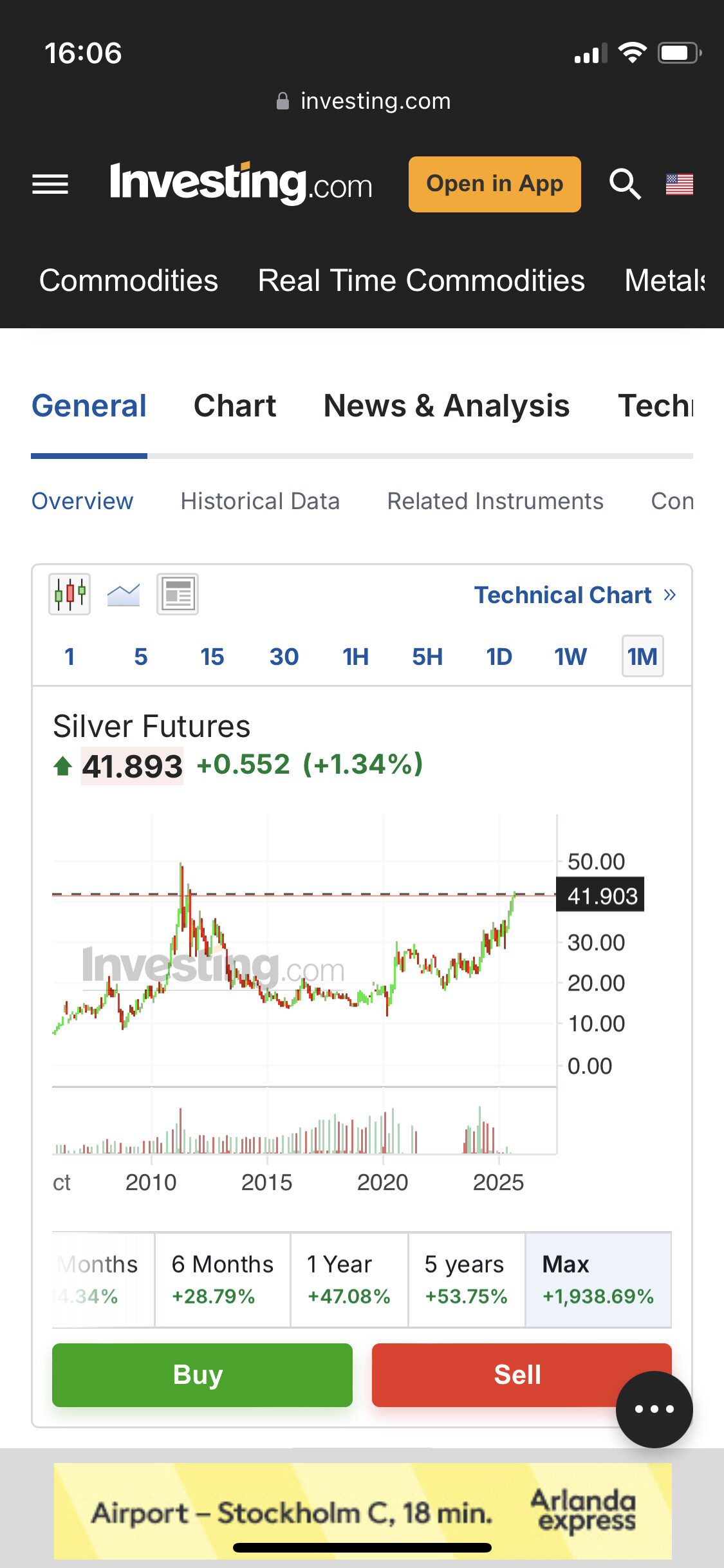This screenshot has height=1568, width=724.
Task: Open the chart news layout icon
Action: coord(178,594)
